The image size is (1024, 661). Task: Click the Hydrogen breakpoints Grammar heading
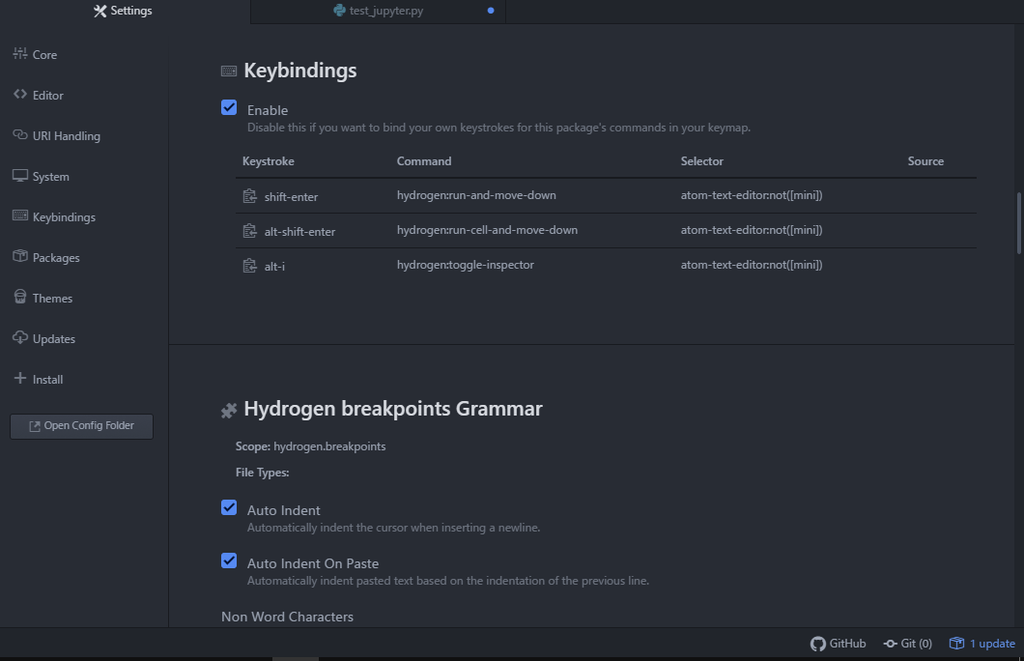393,409
